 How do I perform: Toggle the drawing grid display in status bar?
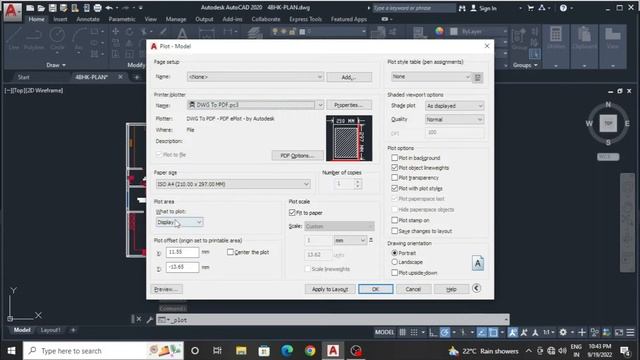(402, 332)
